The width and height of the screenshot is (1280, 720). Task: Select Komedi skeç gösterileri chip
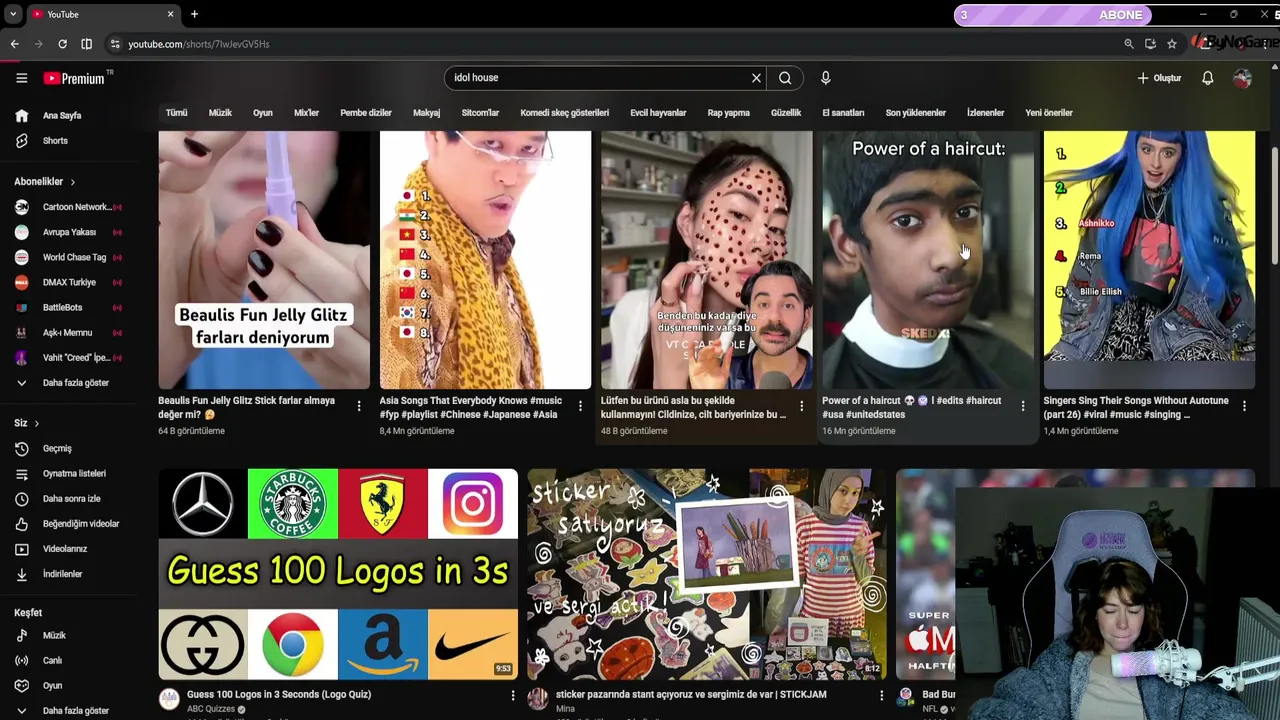coord(564,113)
